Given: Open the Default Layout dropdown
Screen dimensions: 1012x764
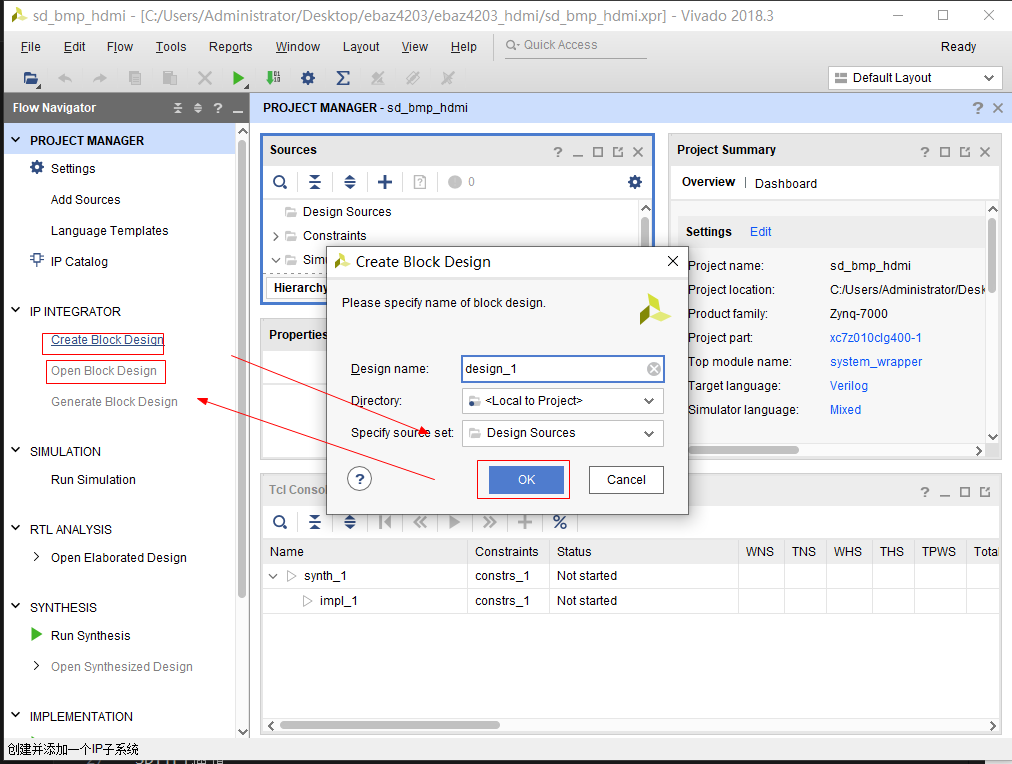Looking at the screenshot, I should [915, 78].
